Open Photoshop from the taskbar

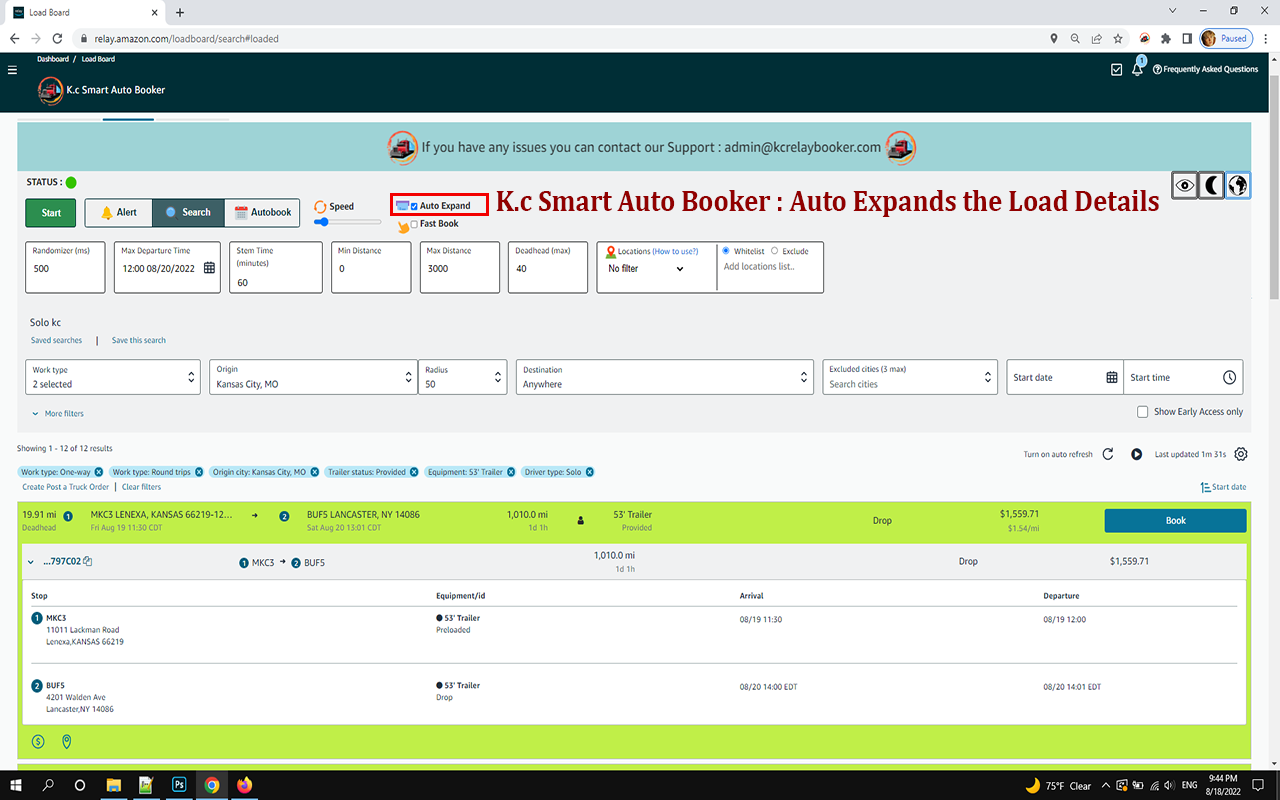coord(179,785)
